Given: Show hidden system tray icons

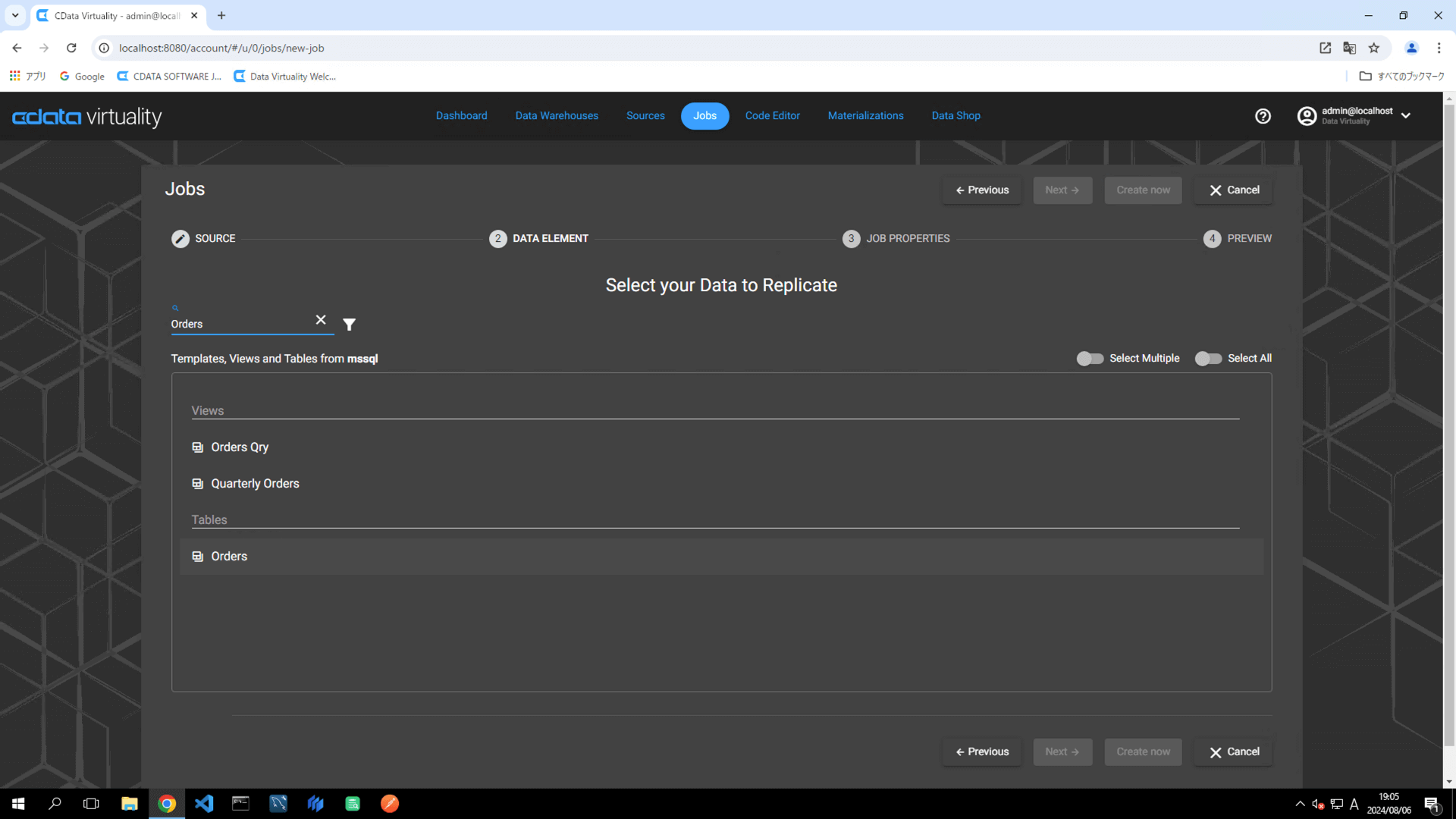Looking at the screenshot, I should point(1300,804).
